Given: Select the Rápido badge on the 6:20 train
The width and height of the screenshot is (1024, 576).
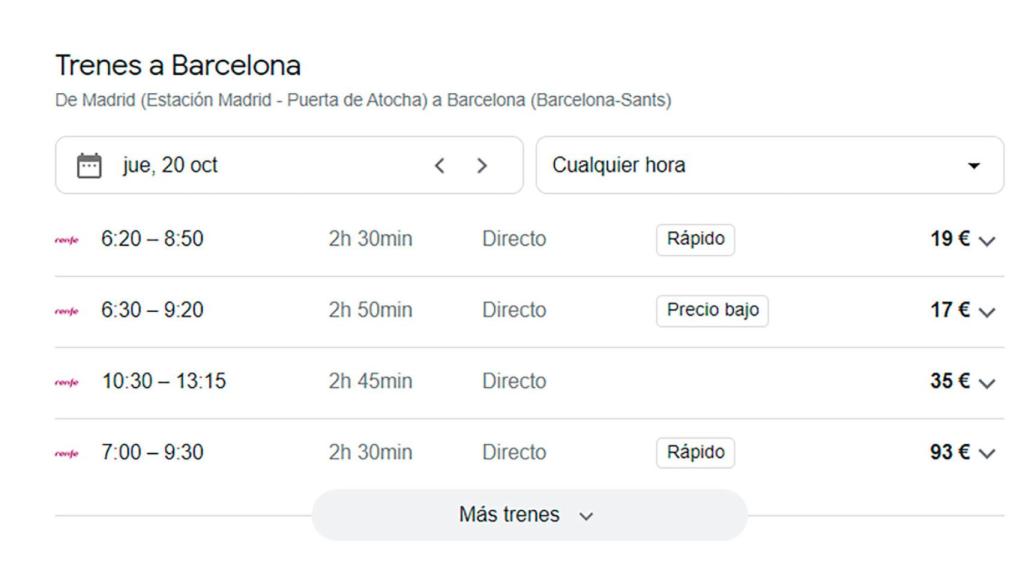Looking at the screenshot, I should [695, 238].
